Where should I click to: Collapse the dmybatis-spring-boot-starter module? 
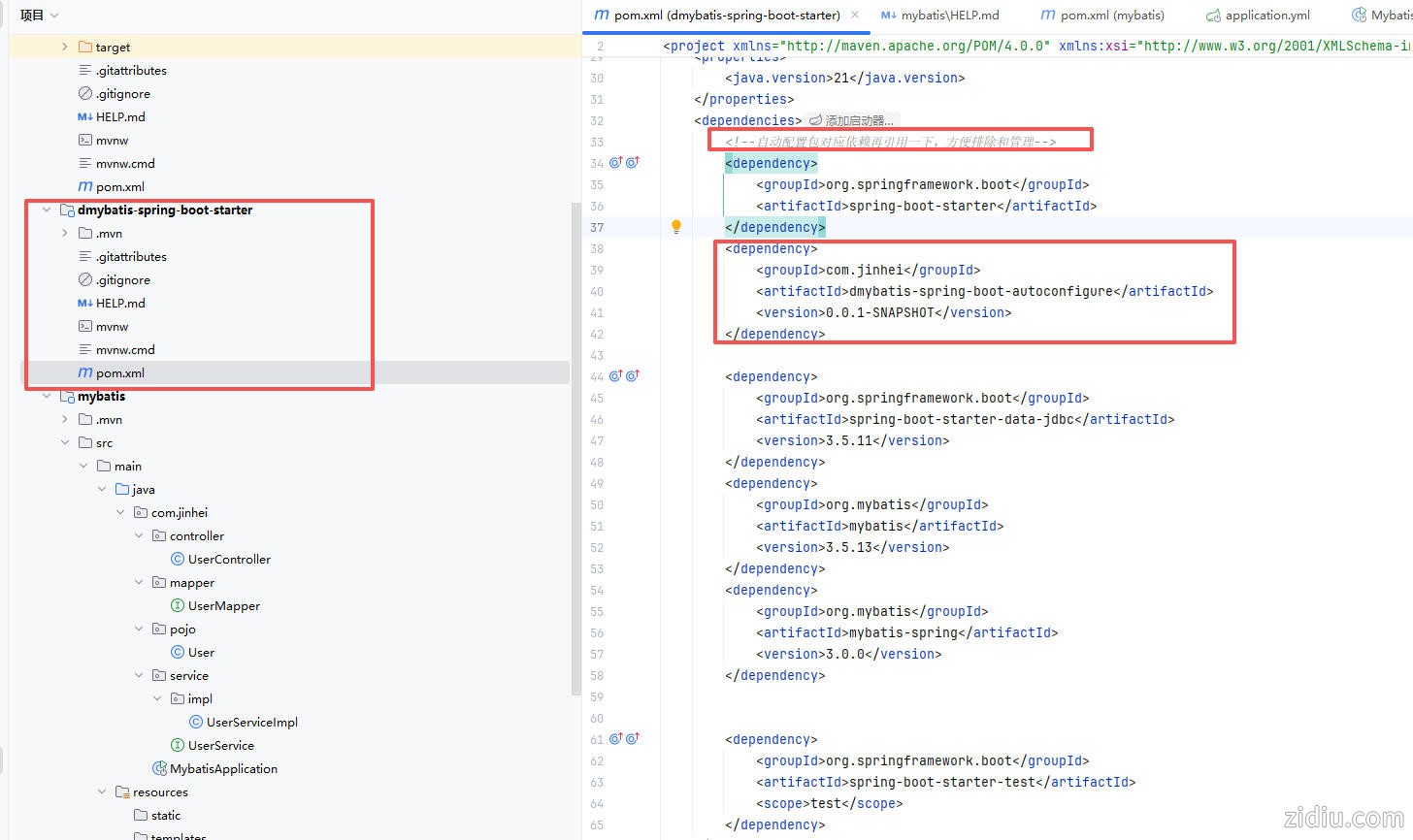click(47, 210)
